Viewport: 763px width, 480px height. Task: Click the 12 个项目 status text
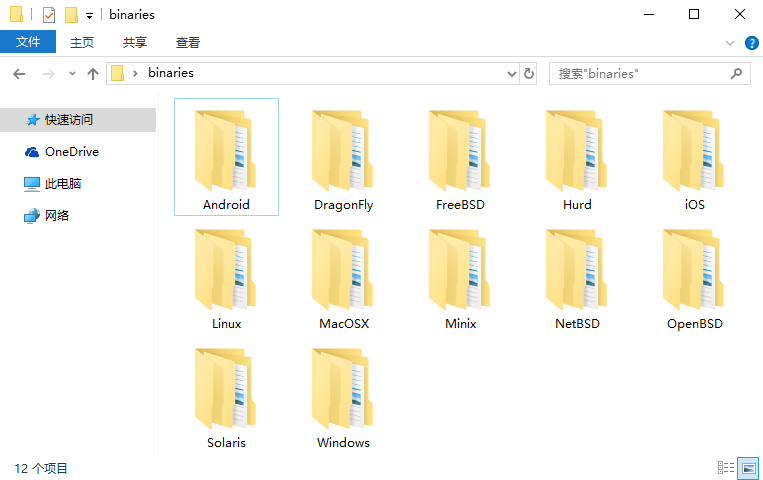click(x=41, y=468)
